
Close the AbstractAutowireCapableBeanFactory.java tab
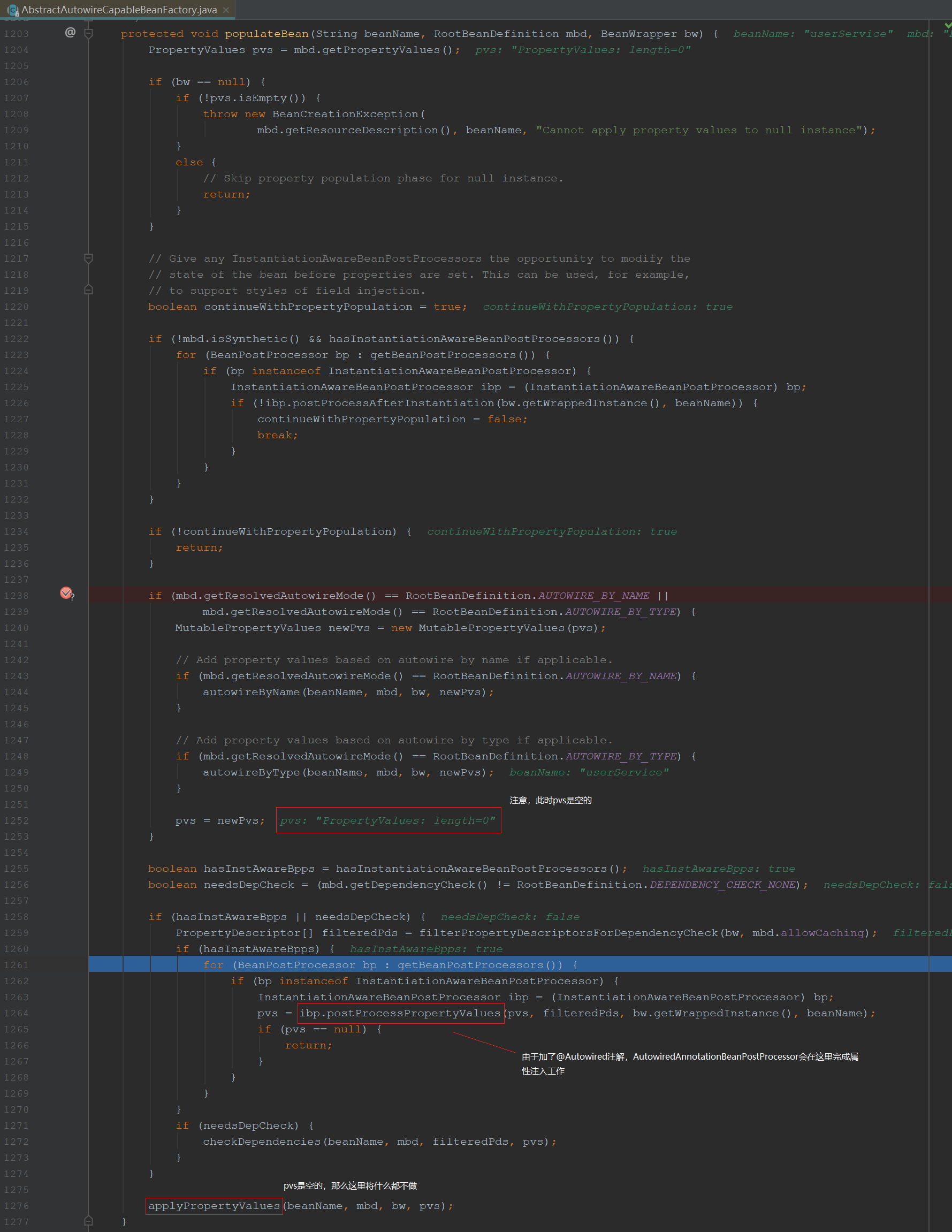226,10
